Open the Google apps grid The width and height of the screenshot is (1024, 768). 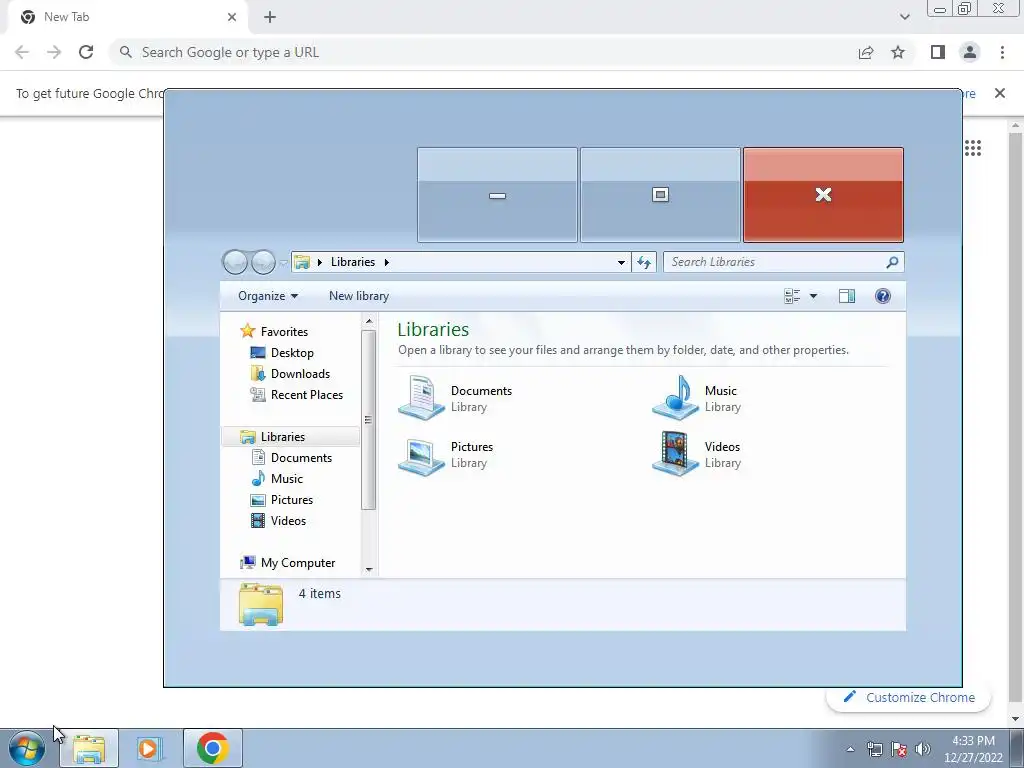coord(973,148)
